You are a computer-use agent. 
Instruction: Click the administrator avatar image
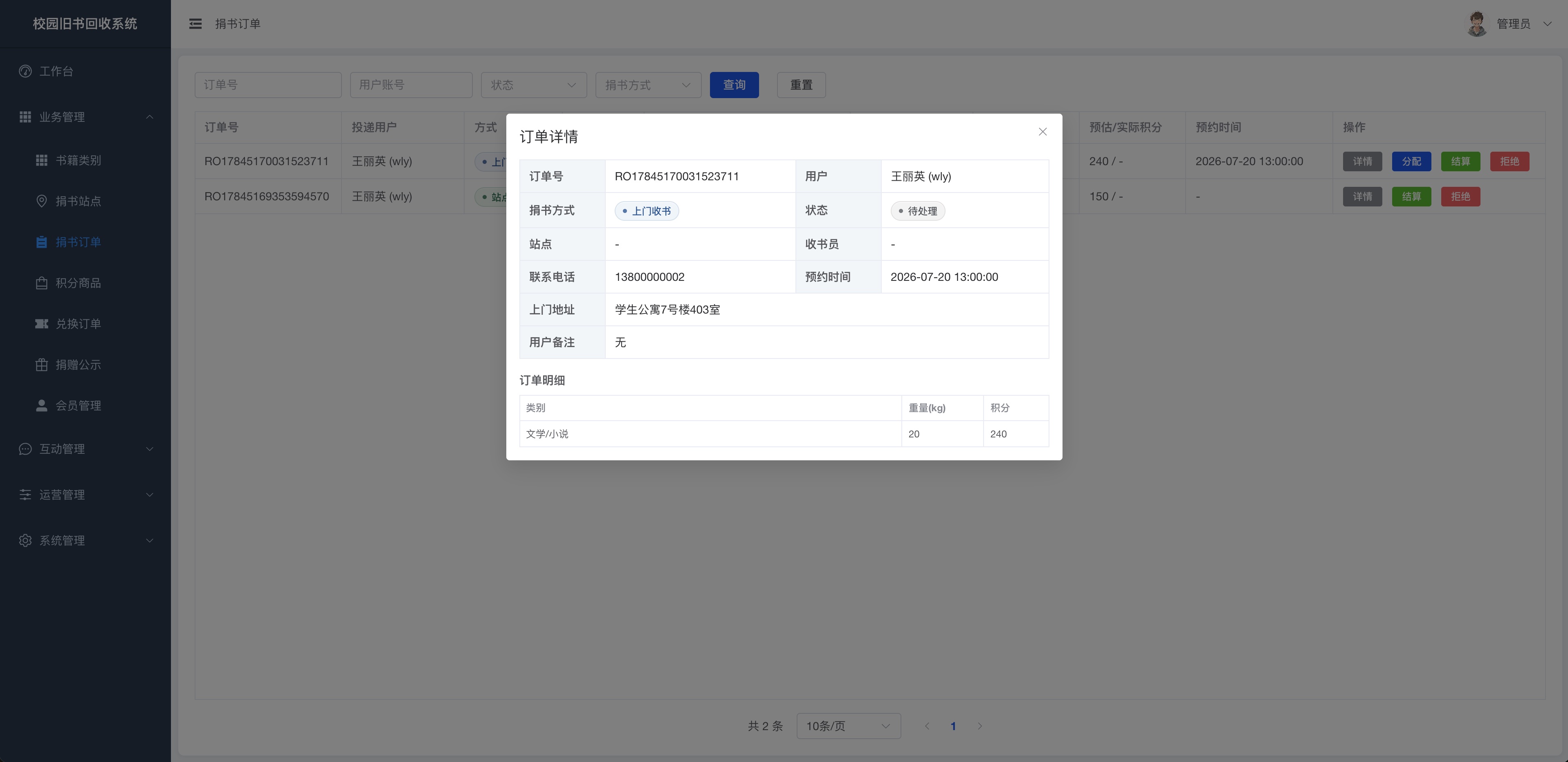coord(1477,24)
